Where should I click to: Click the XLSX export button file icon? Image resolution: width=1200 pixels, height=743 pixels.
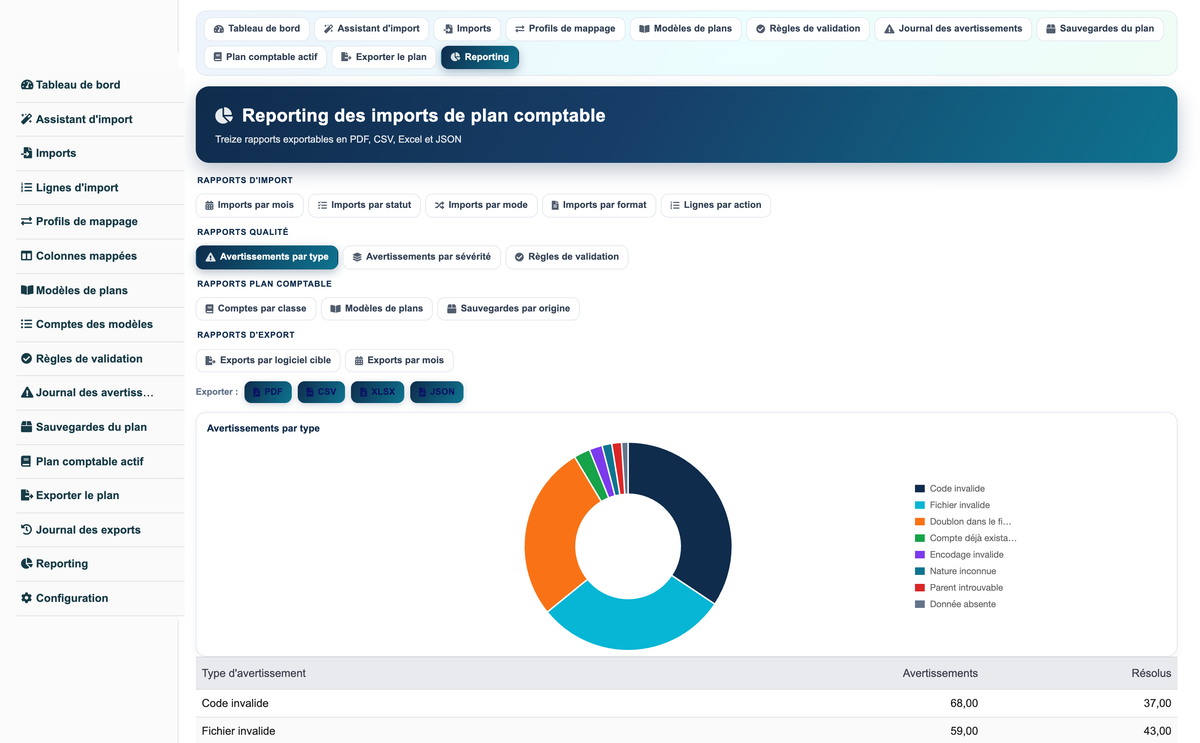point(364,392)
